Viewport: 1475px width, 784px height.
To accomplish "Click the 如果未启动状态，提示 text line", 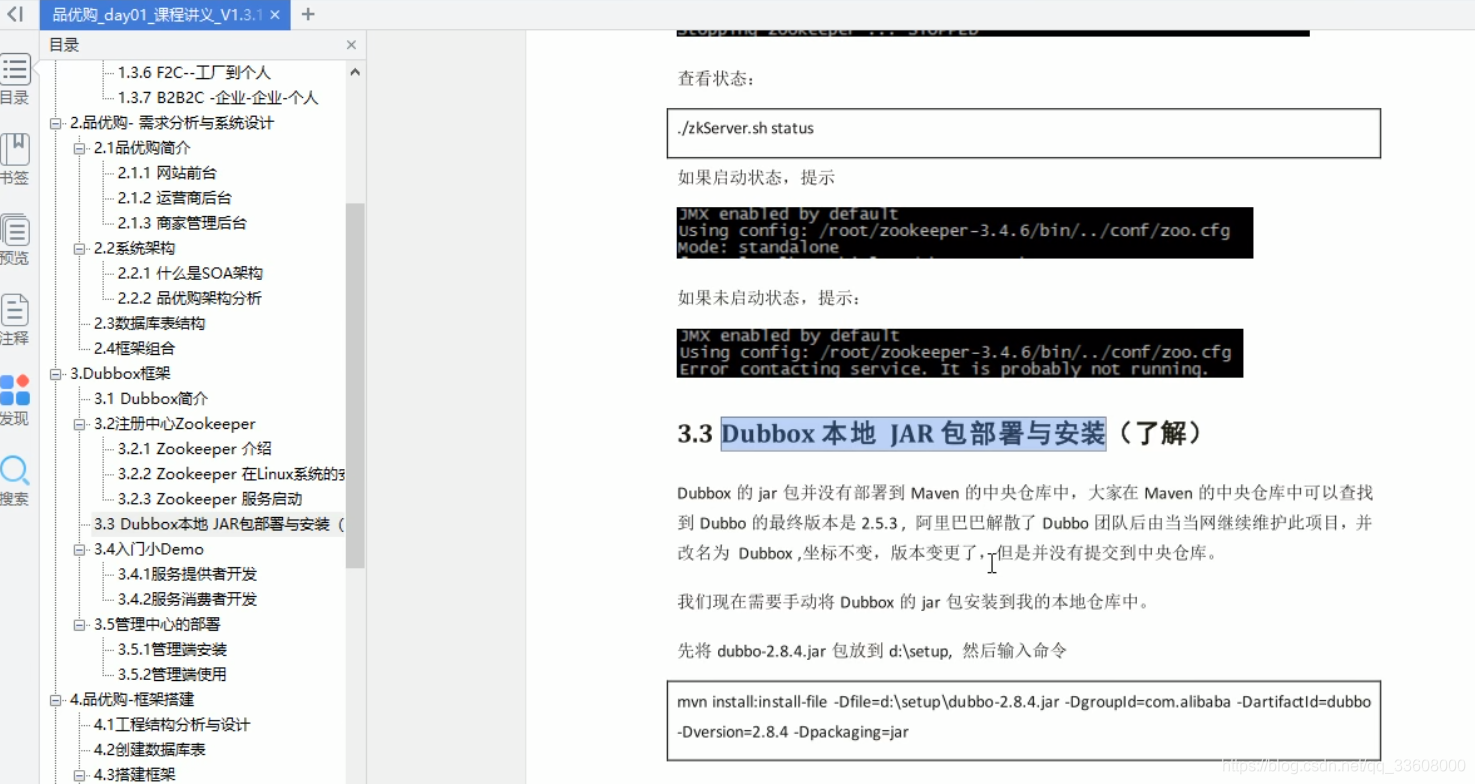I will pyautogui.click(x=770, y=298).
